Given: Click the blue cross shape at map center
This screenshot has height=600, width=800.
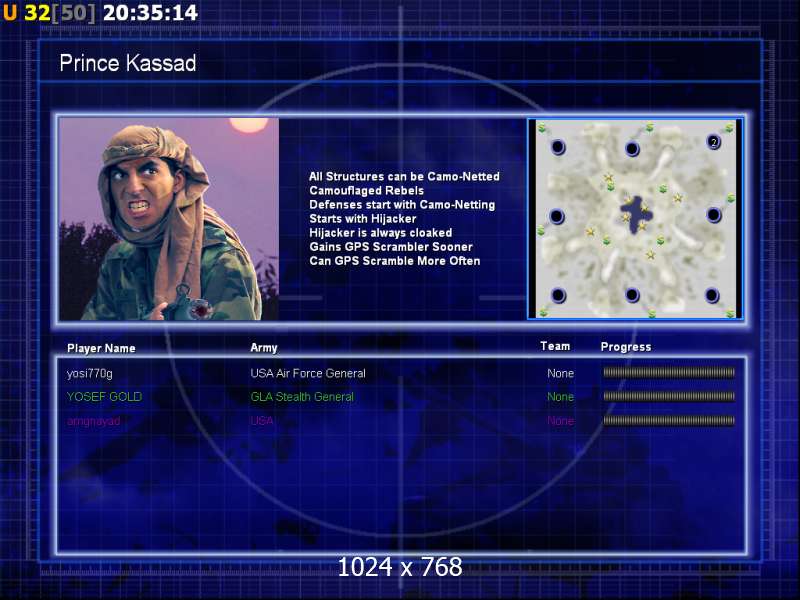Looking at the screenshot, I should point(635,214).
